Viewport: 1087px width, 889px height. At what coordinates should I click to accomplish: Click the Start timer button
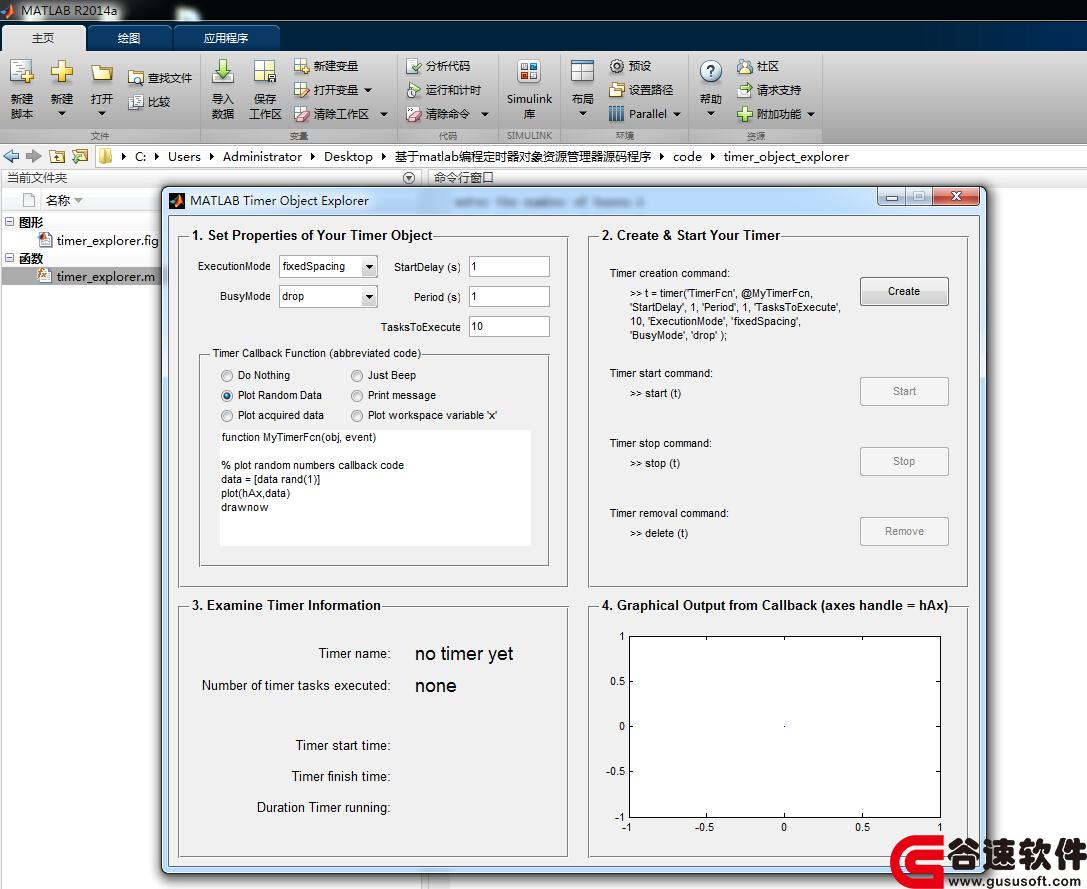click(904, 392)
